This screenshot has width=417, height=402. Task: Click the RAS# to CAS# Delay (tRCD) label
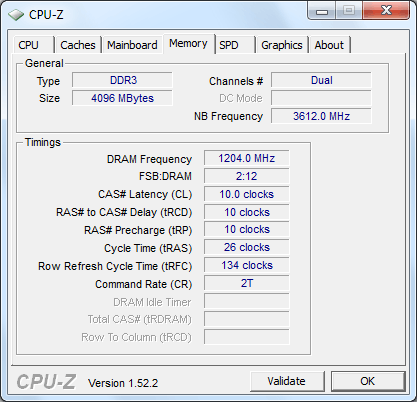point(124,212)
